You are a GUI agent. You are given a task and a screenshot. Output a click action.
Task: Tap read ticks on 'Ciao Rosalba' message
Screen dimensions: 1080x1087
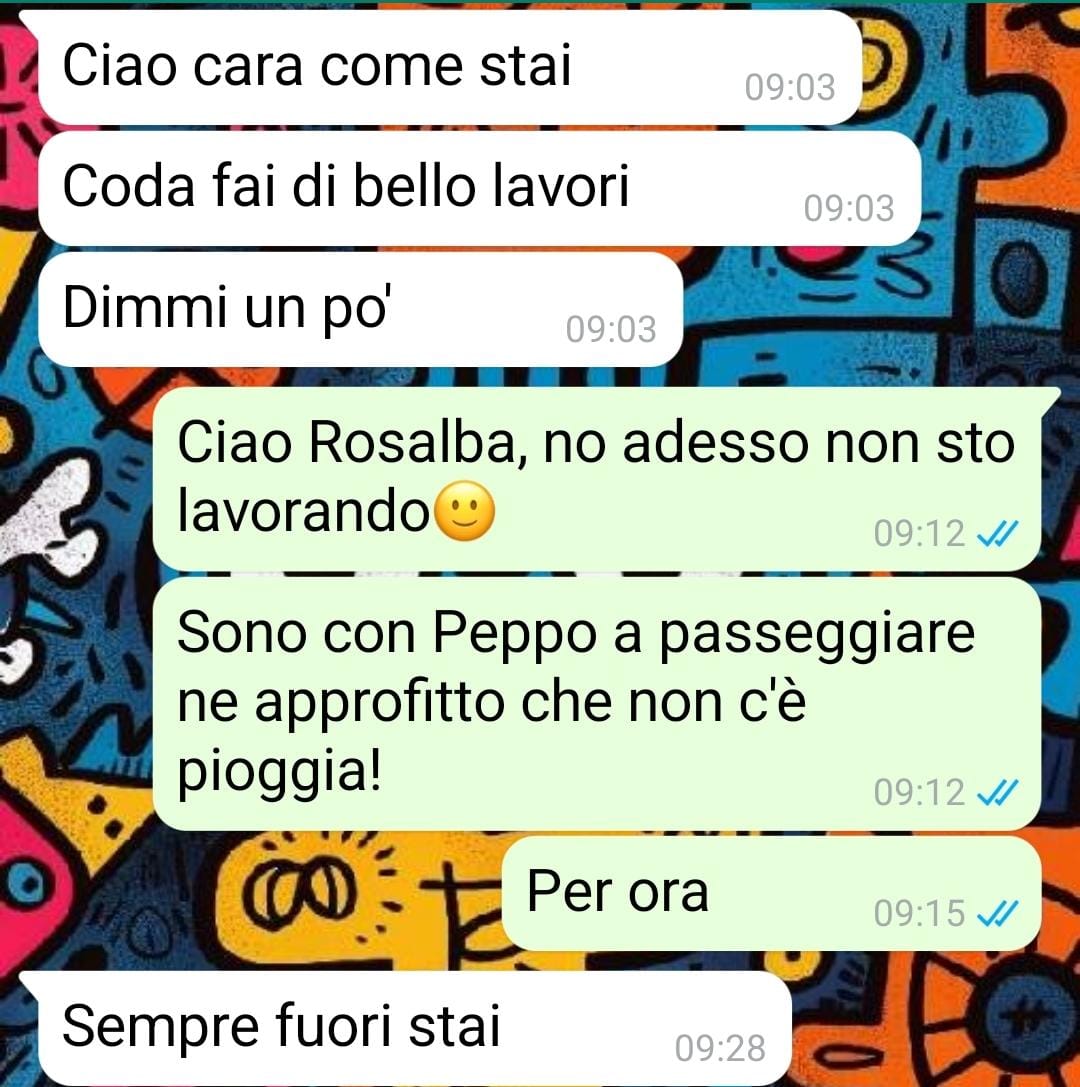[998, 534]
